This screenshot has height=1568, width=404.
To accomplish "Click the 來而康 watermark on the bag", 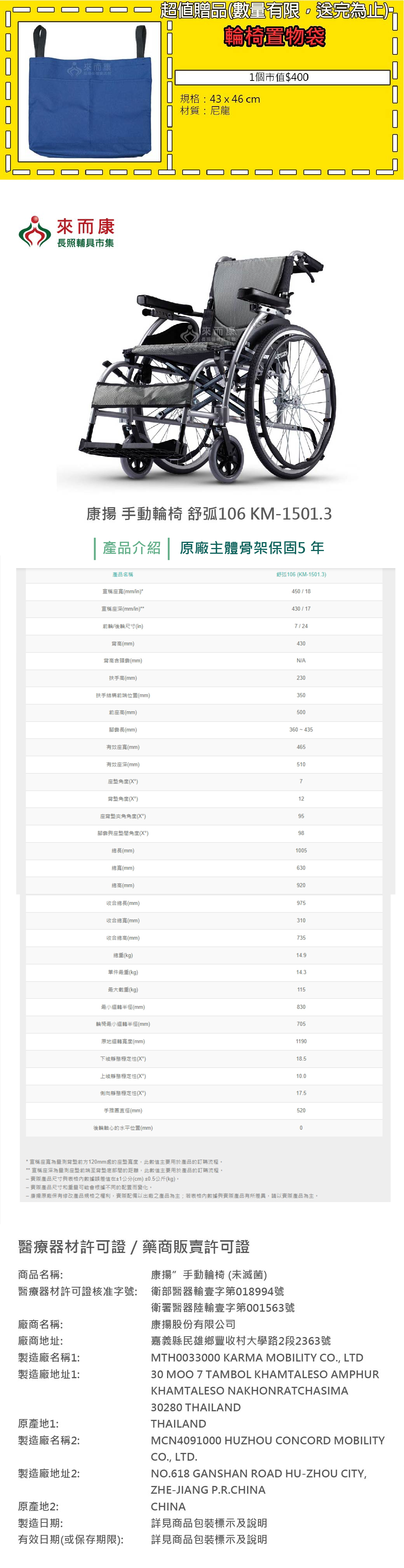I will [x=91, y=68].
